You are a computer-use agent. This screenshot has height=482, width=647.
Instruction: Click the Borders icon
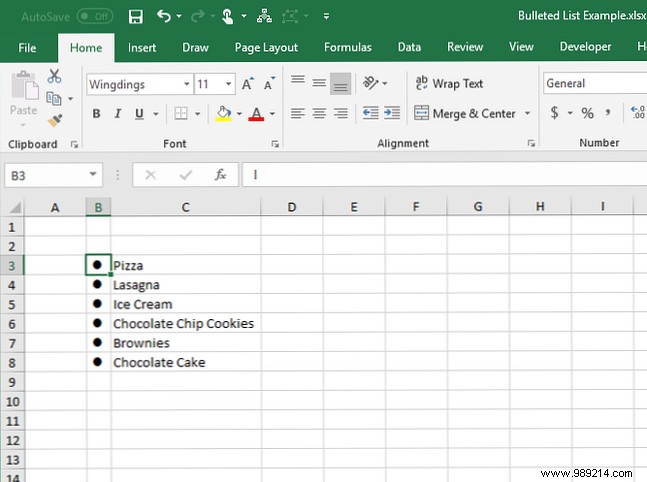tap(181, 113)
